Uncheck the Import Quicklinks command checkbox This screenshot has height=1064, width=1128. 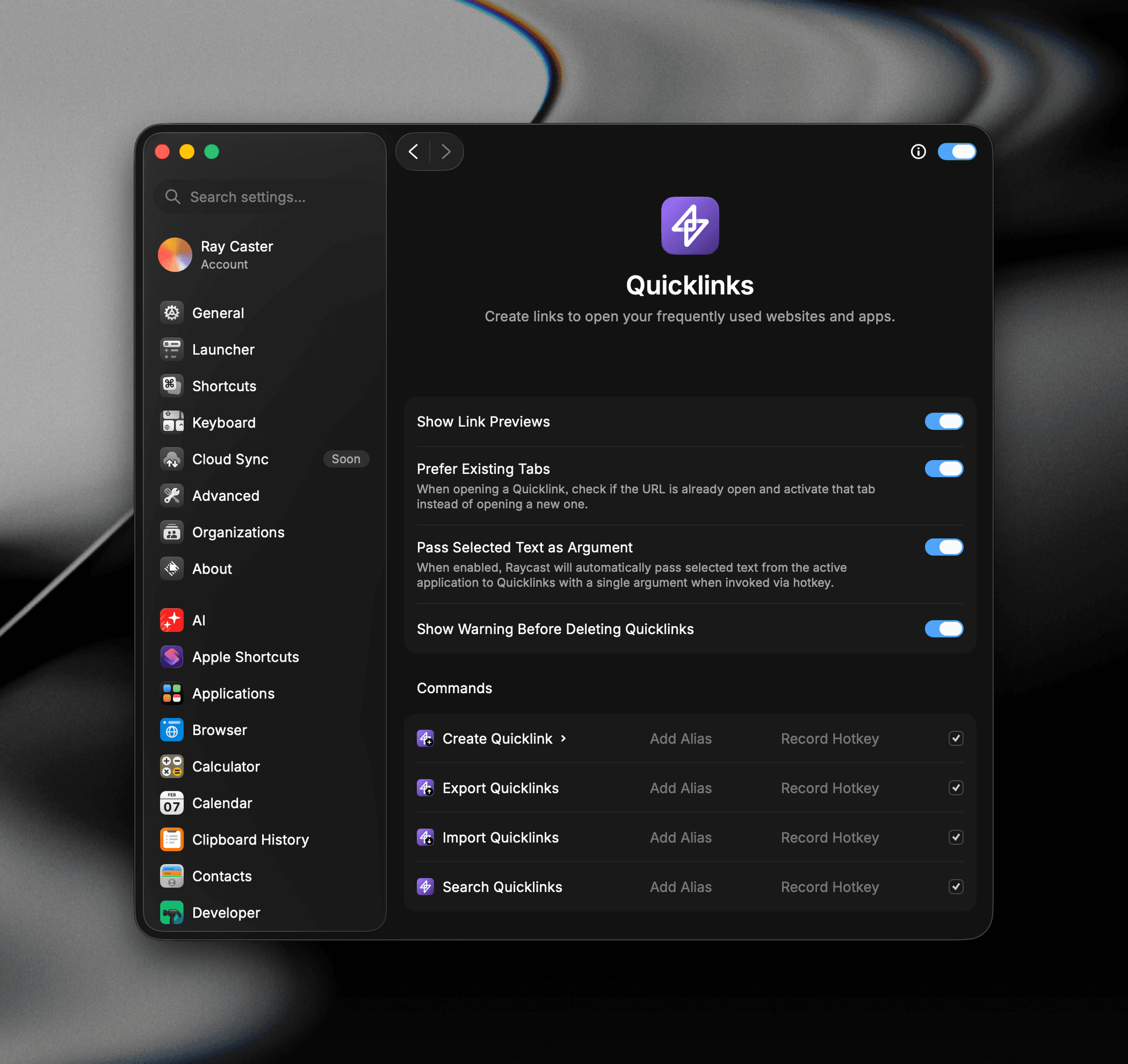coord(956,838)
